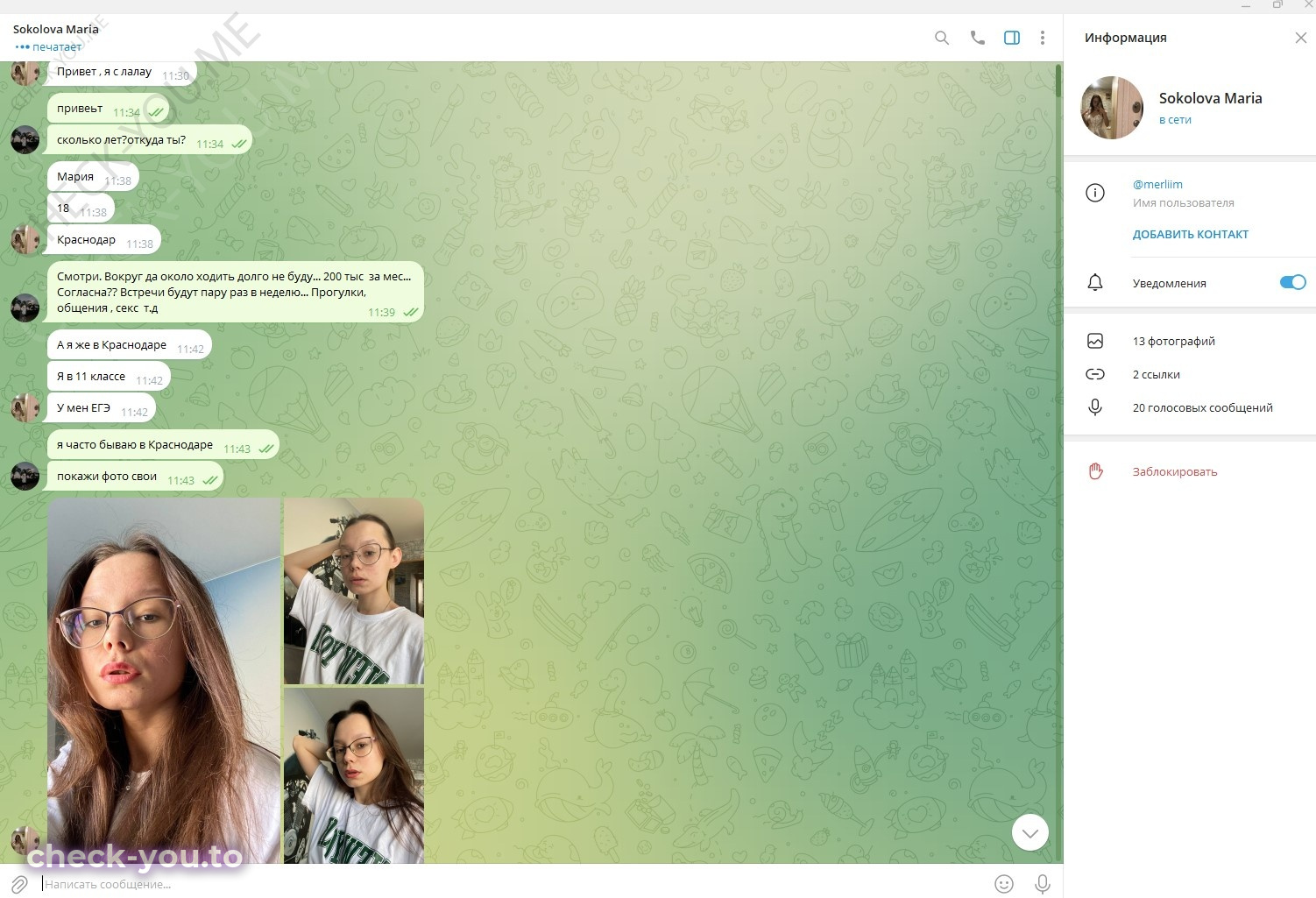1316x898 pixels.
Task: Click the link icon beside 2 ссылки
Action: click(1095, 374)
